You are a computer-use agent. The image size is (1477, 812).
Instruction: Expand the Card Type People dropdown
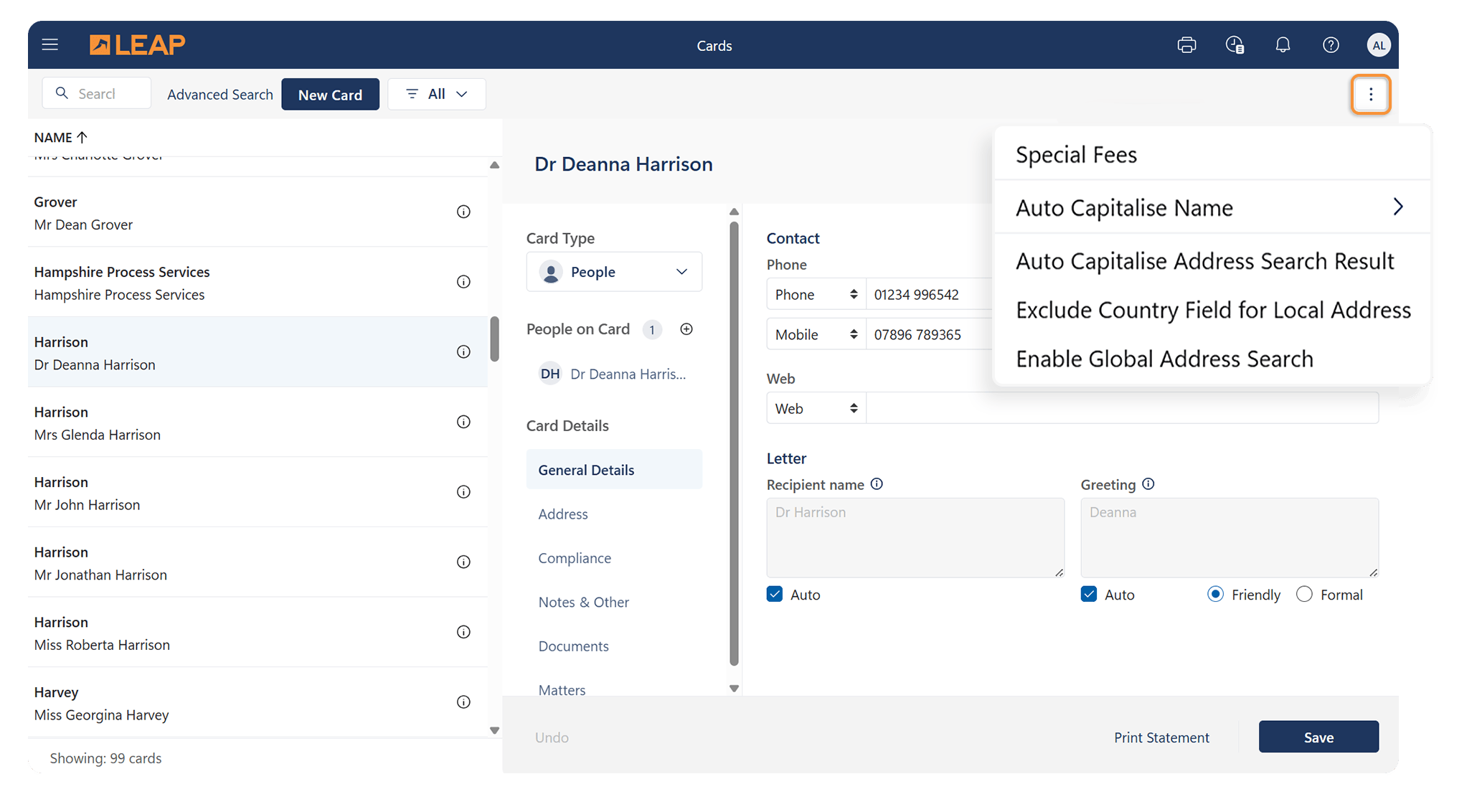[614, 272]
